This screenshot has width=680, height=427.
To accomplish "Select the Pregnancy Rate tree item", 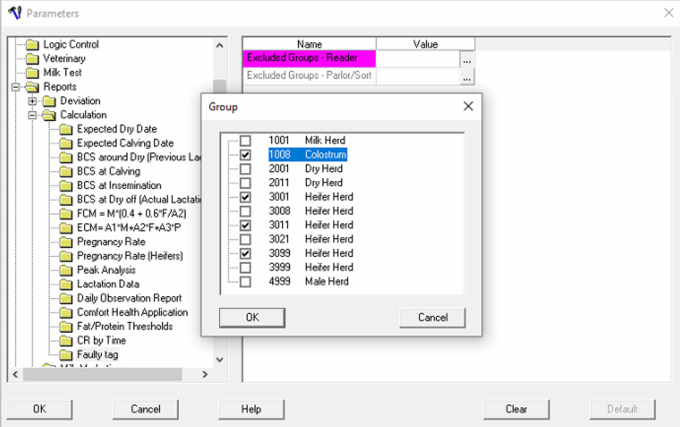I will [x=110, y=242].
